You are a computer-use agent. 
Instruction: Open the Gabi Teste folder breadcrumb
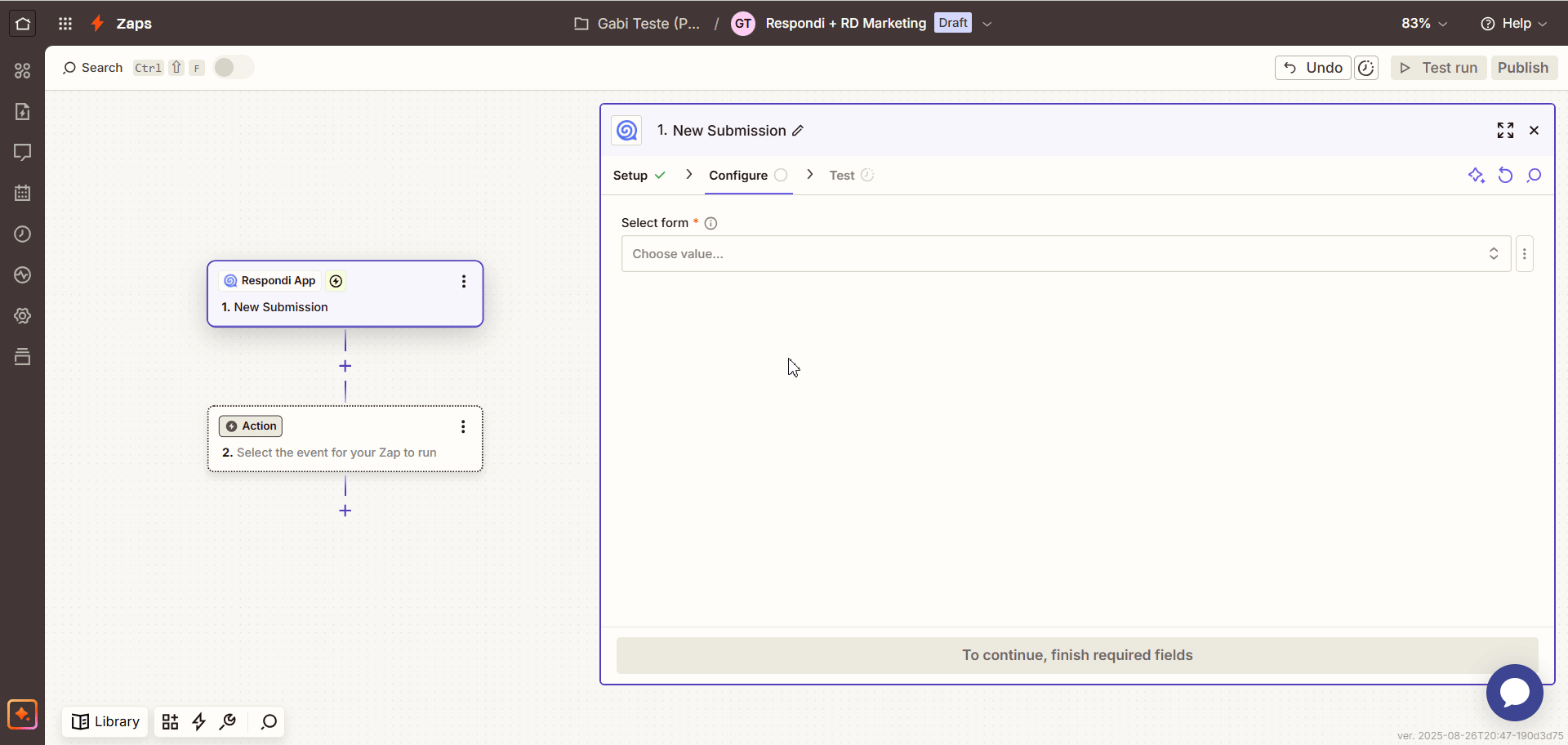(x=637, y=24)
